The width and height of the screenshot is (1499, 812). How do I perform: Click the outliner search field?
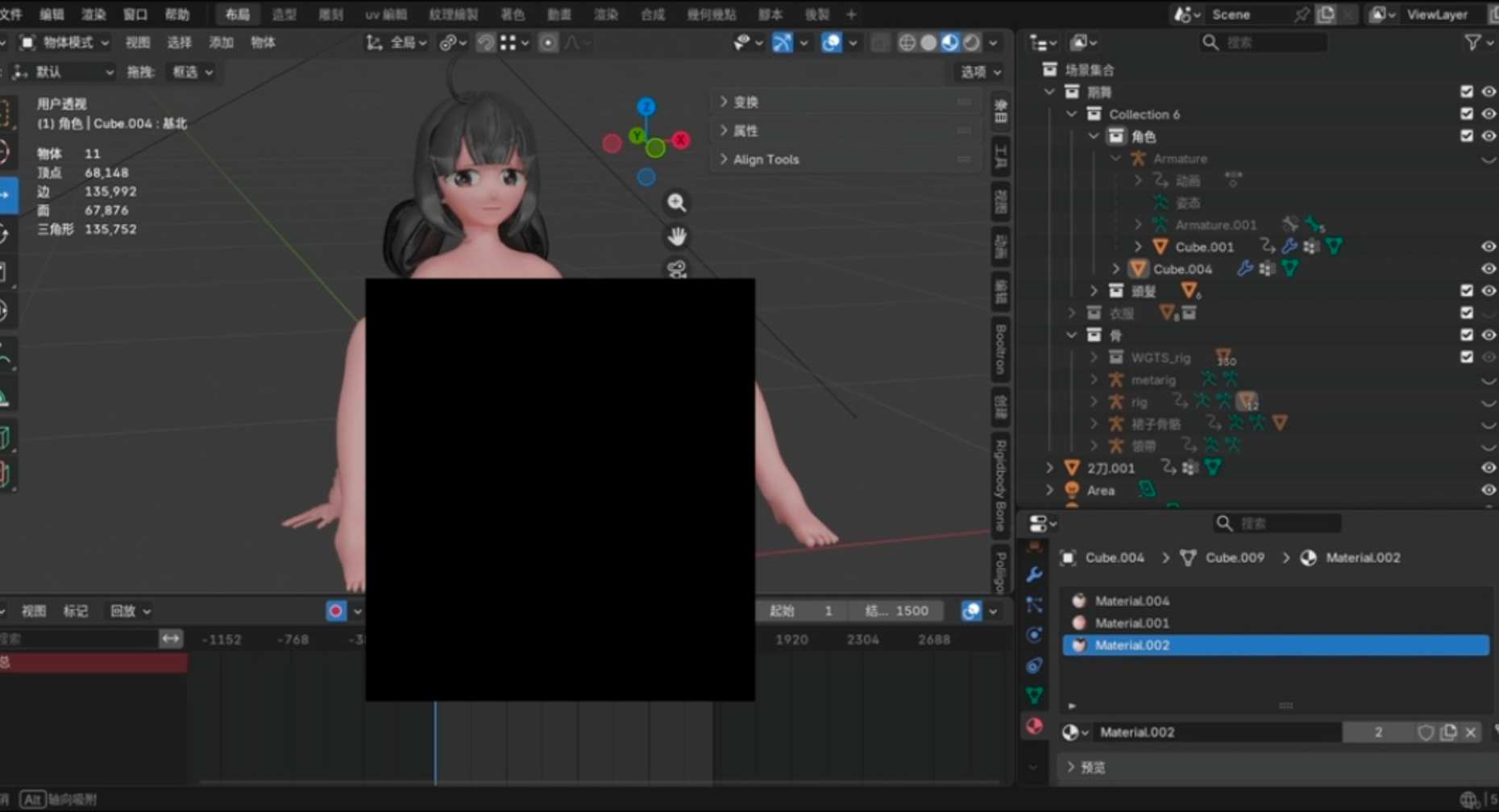(1262, 43)
